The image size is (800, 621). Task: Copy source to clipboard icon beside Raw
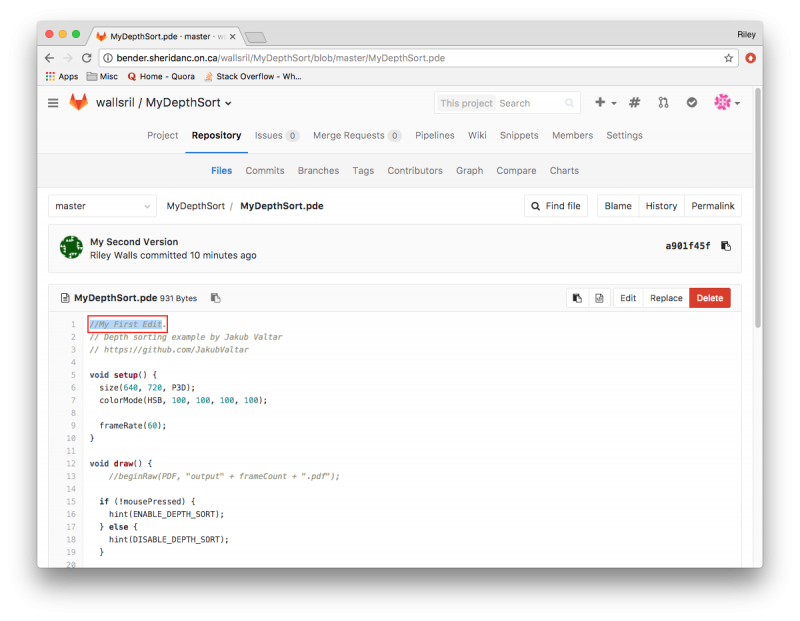click(x=578, y=298)
